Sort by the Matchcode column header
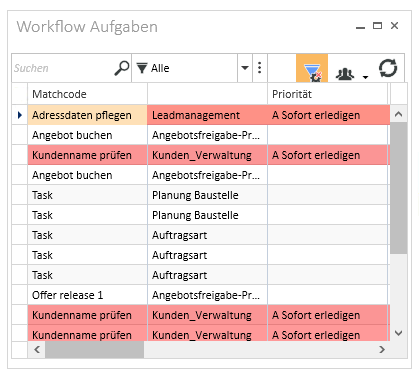 pos(88,94)
